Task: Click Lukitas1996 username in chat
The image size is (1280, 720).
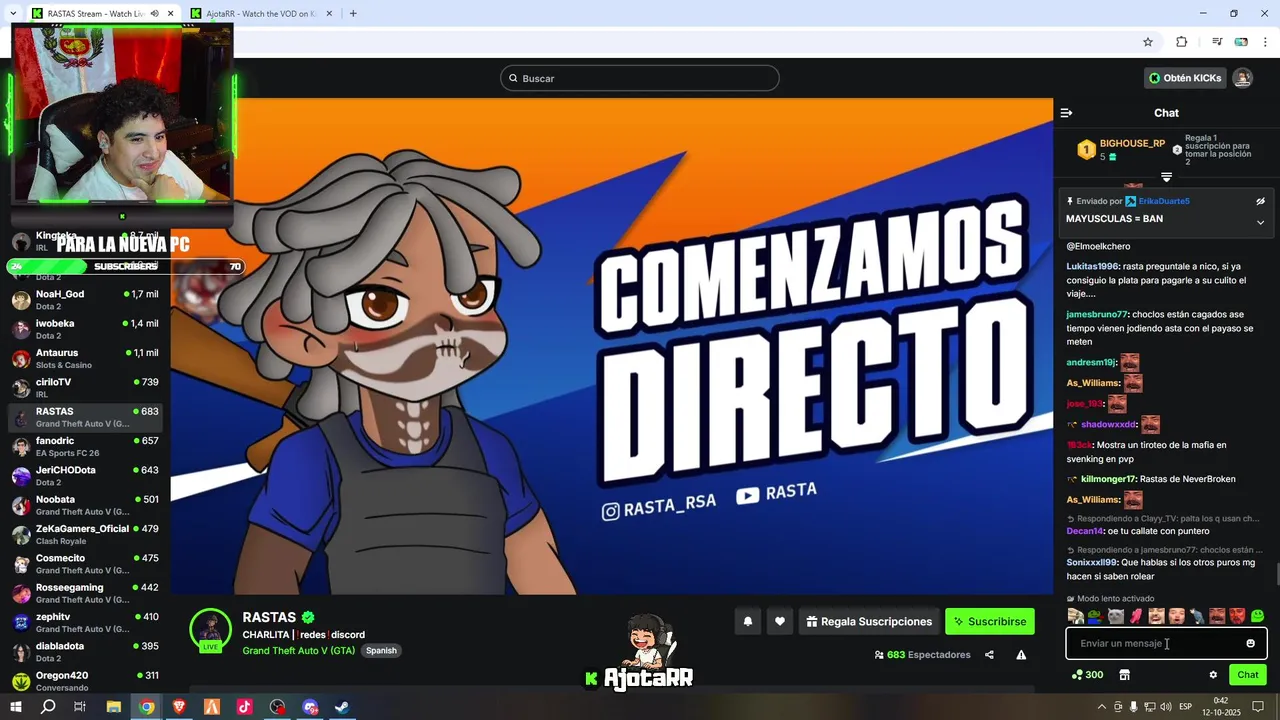Action: click(x=1092, y=266)
